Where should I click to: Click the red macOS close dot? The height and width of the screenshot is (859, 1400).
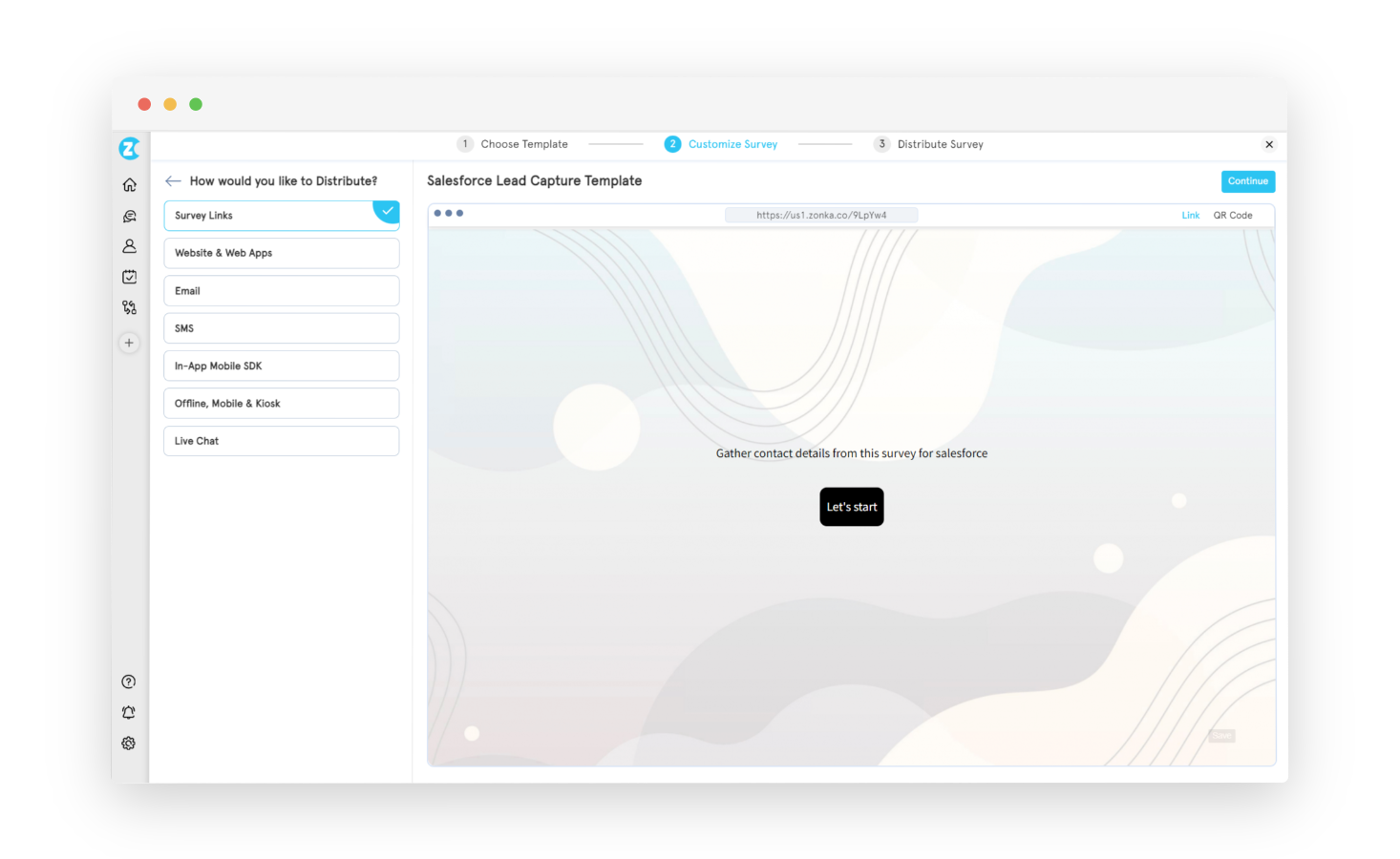pyautogui.click(x=144, y=105)
